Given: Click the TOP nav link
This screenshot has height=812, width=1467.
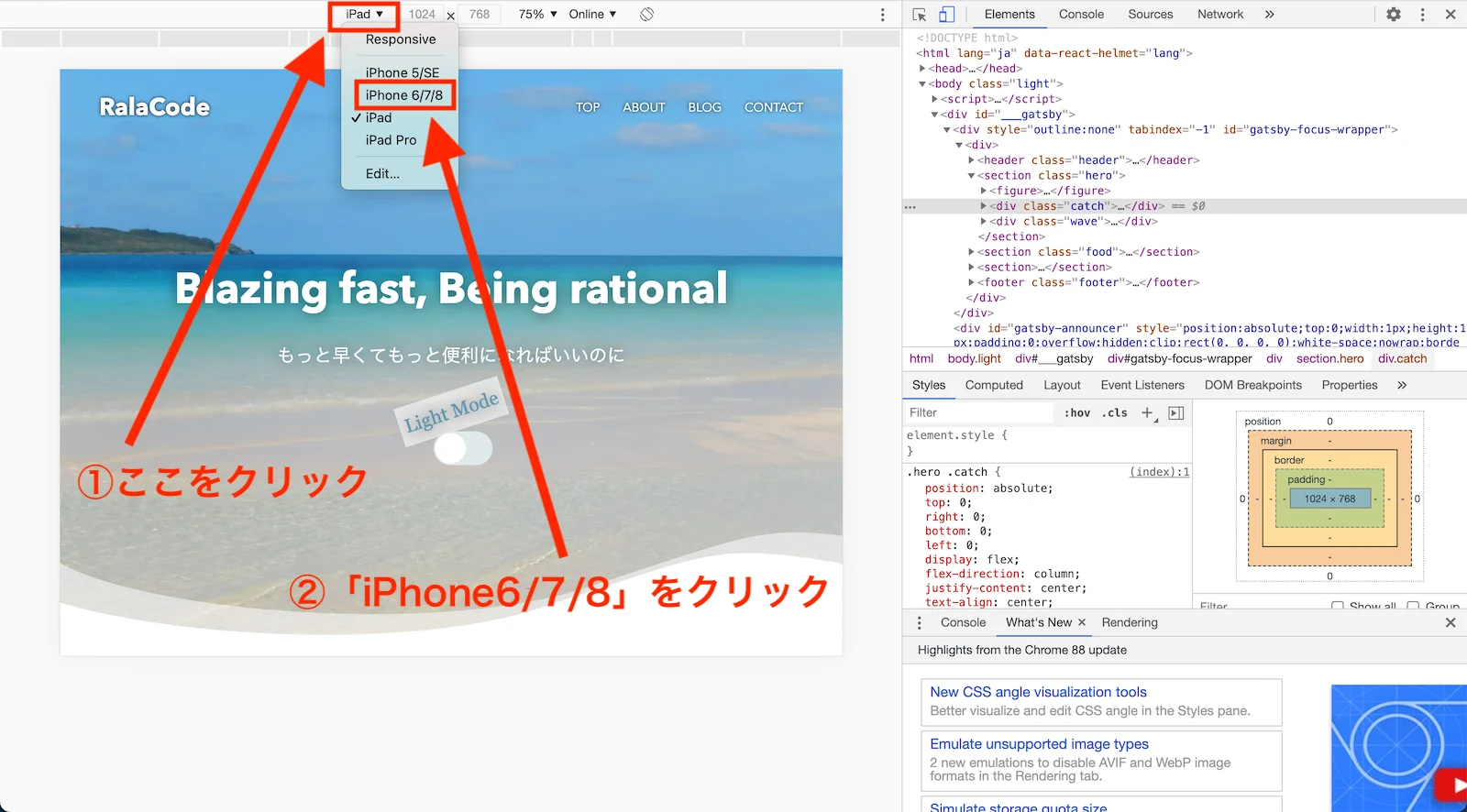Looking at the screenshot, I should tap(588, 107).
